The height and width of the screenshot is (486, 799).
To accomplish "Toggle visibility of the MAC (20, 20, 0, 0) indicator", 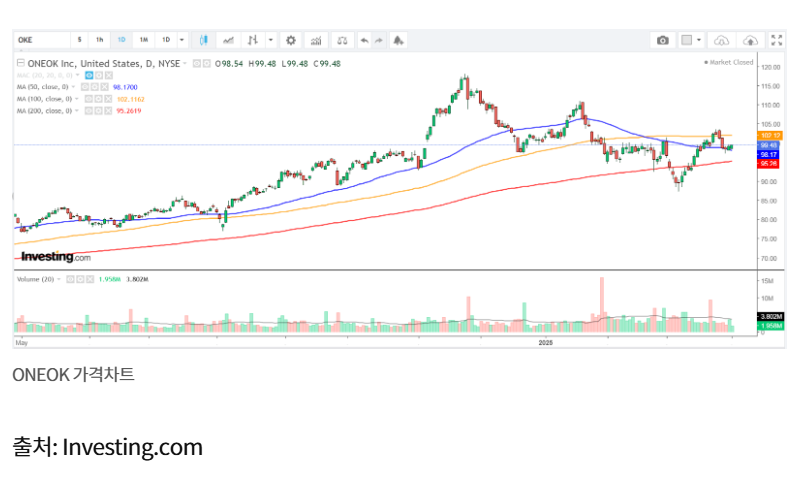I will pos(89,75).
